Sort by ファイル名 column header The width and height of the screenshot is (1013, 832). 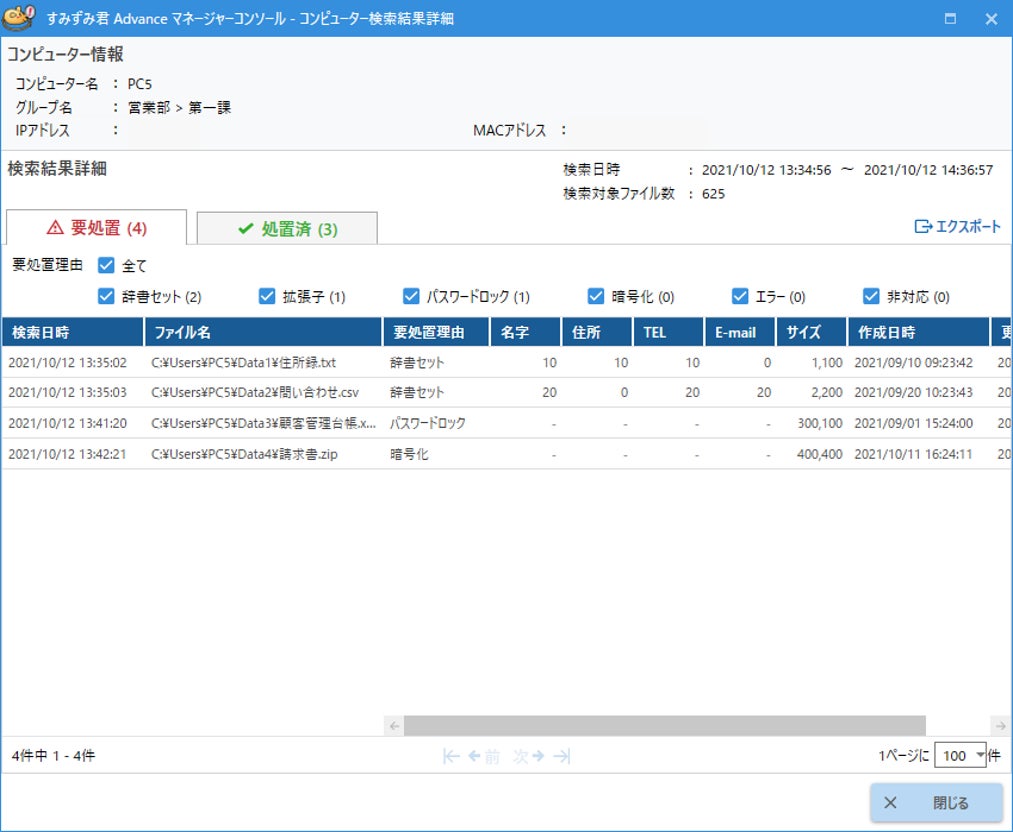264,332
